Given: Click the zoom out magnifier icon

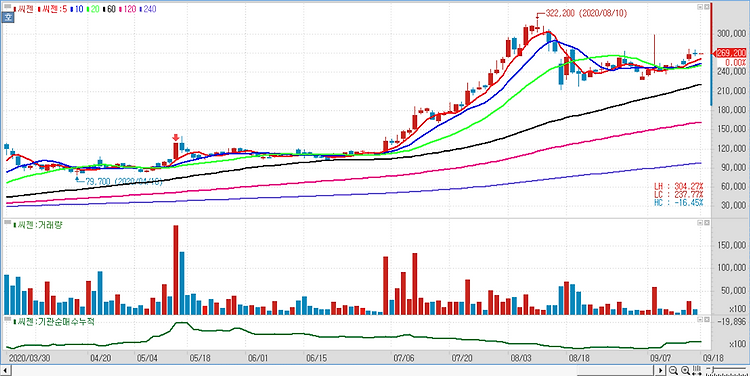Looking at the screenshot, I should (x=673, y=370).
